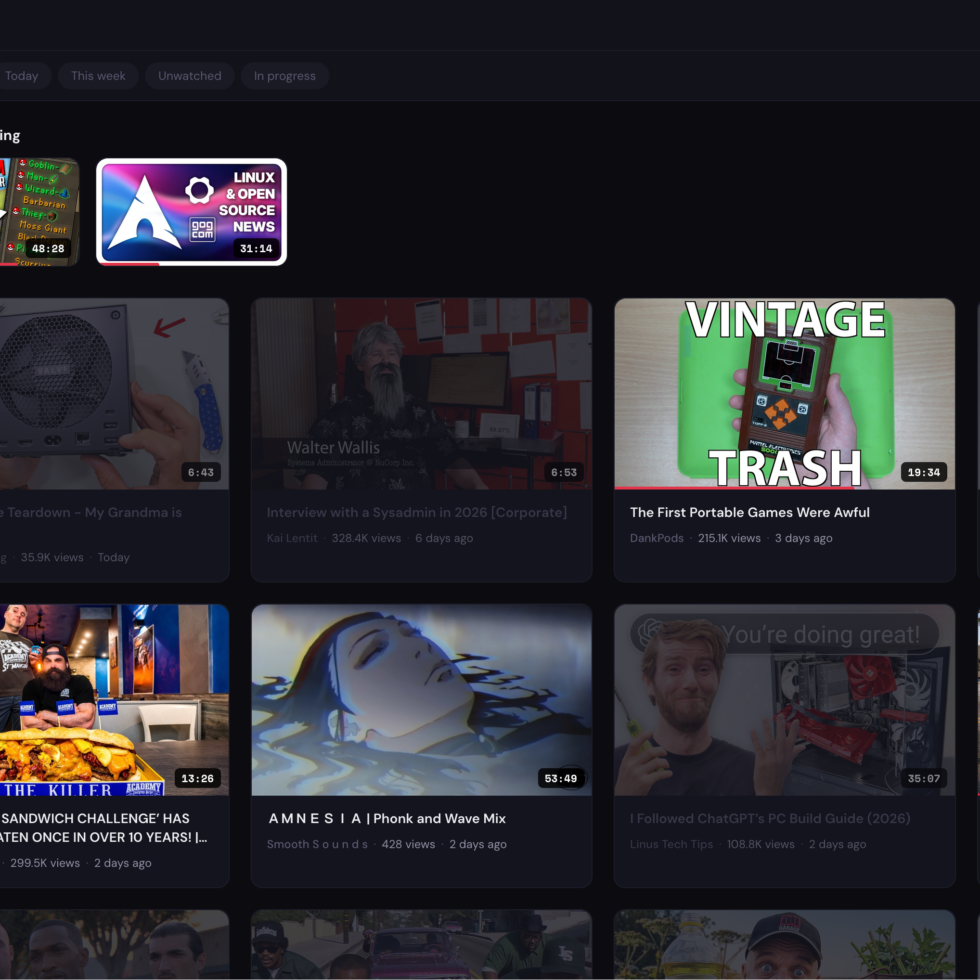Click the 53:49 duration badge

[561, 779]
